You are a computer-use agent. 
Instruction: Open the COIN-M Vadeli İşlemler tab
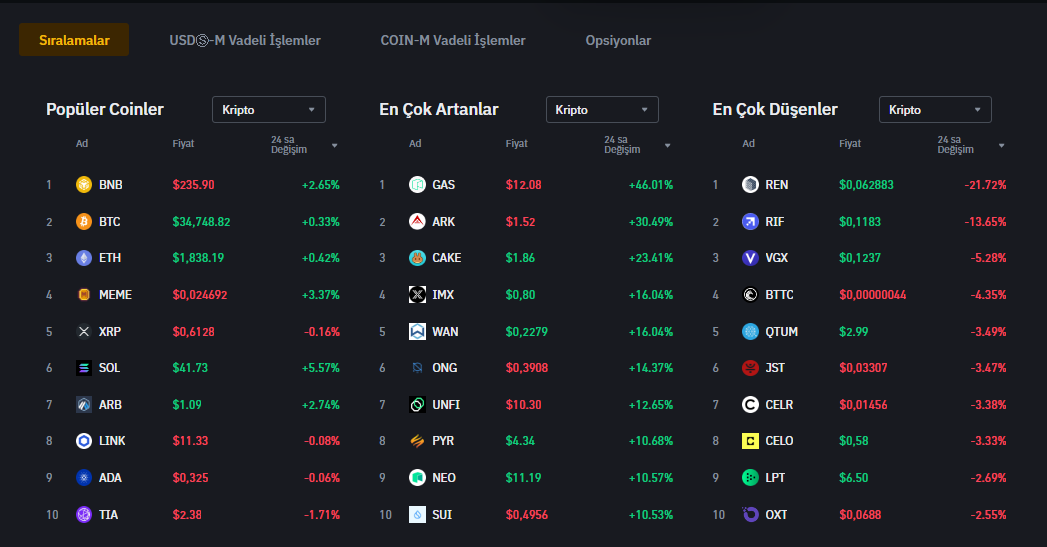tap(453, 41)
